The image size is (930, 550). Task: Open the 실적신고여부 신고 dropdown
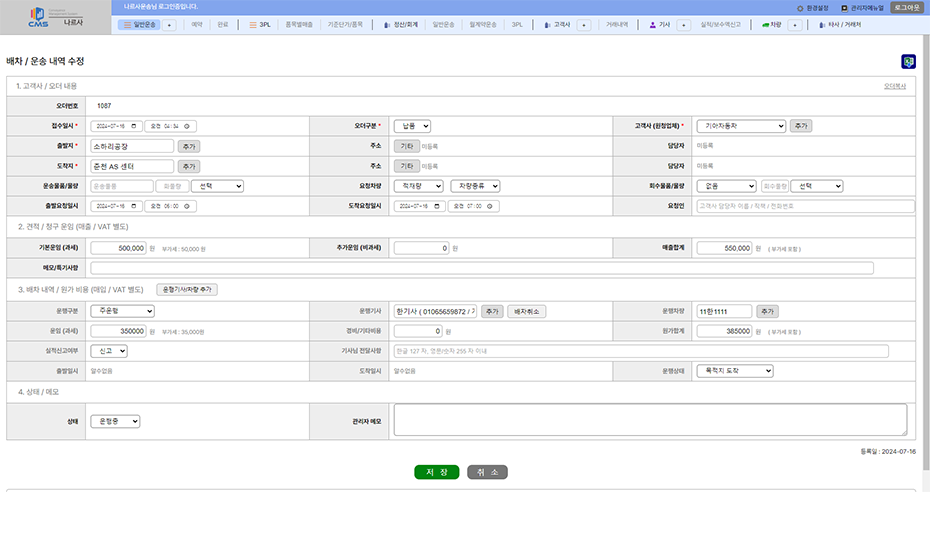coord(109,351)
